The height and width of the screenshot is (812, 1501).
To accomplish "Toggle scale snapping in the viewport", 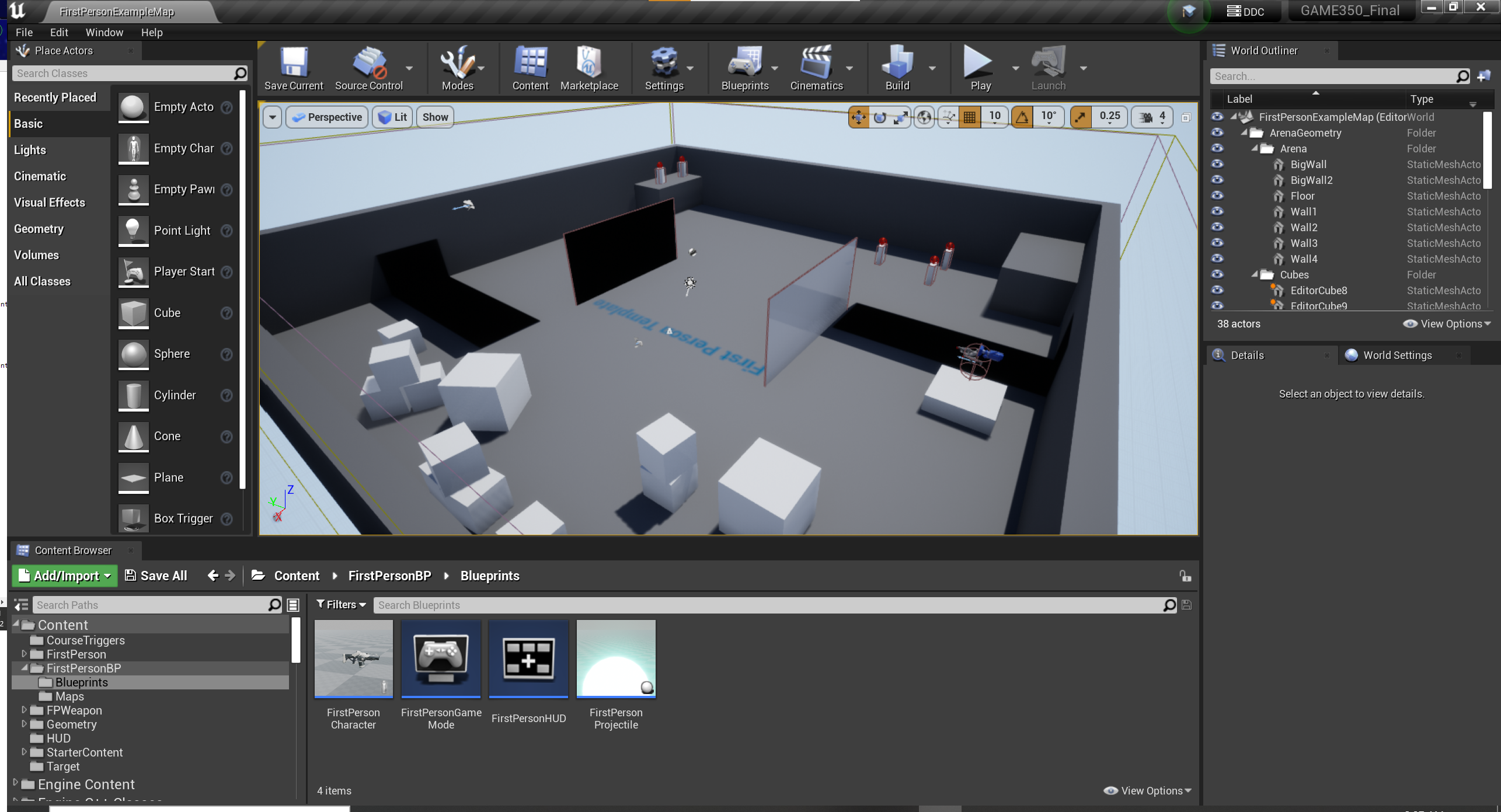I will click(1081, 117).
